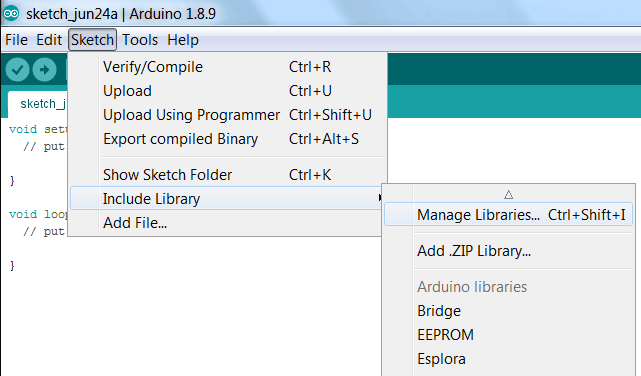The width and height of the screenshot is (641, 376).
Task: Open the File menu
Action: [x=16, y=40]
